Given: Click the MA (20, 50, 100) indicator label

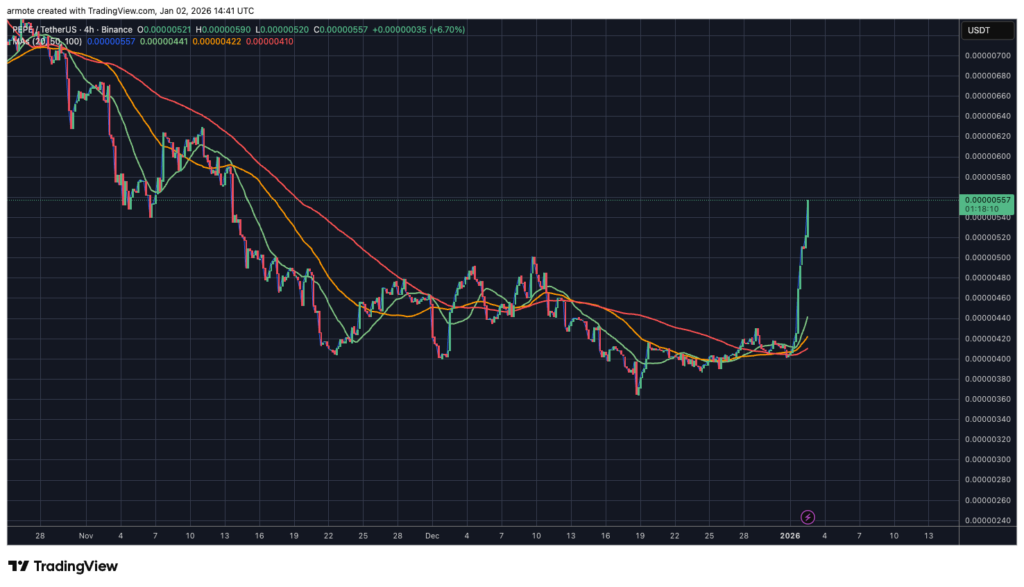Looking at the screenshot, I should pyautogui.click(x=45, y=41).
